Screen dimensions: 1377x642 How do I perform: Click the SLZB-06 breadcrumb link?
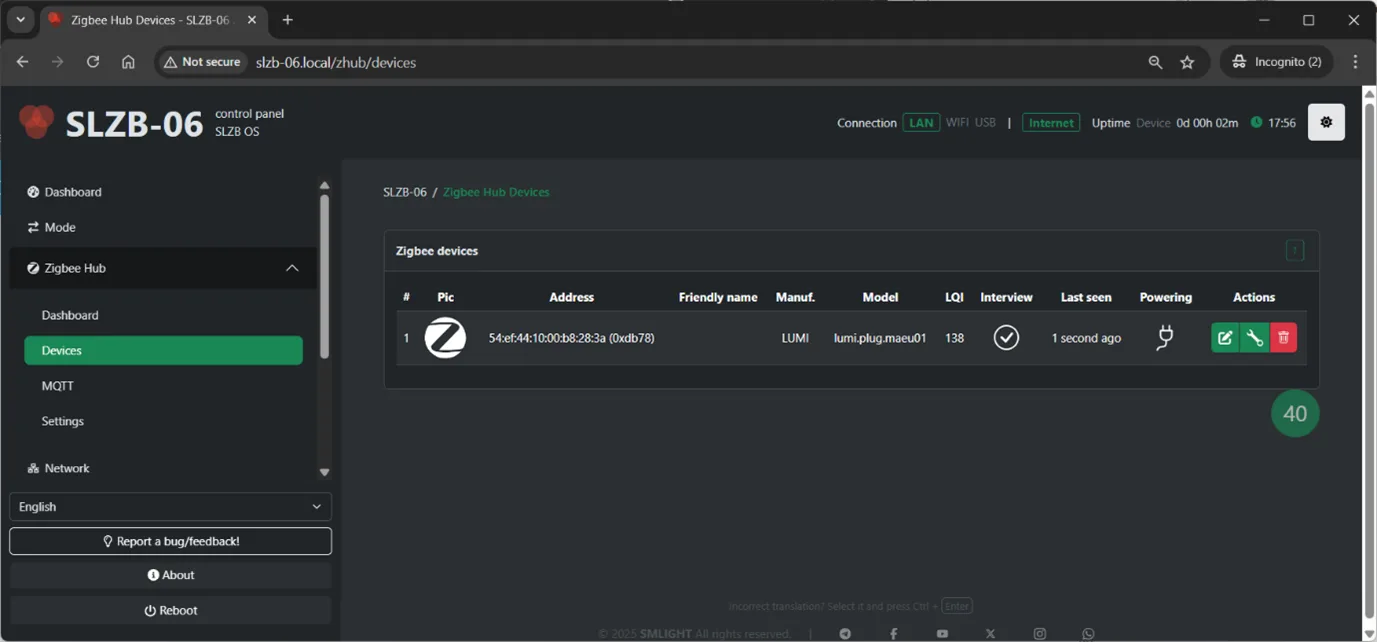point(404,192)
